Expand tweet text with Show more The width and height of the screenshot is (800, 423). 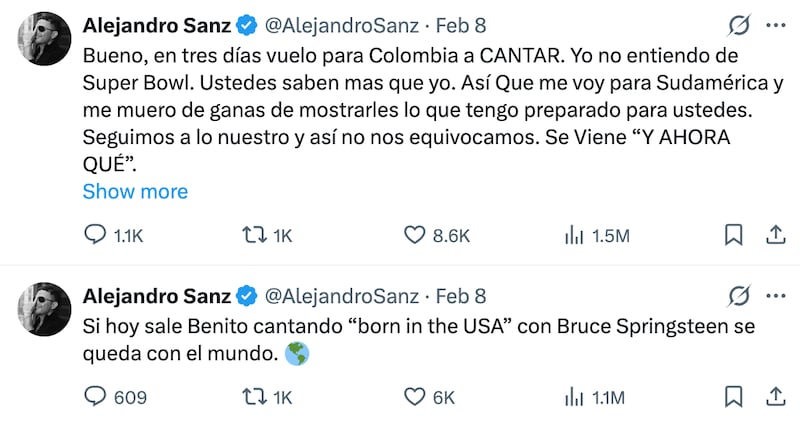(x=135, y=191)
